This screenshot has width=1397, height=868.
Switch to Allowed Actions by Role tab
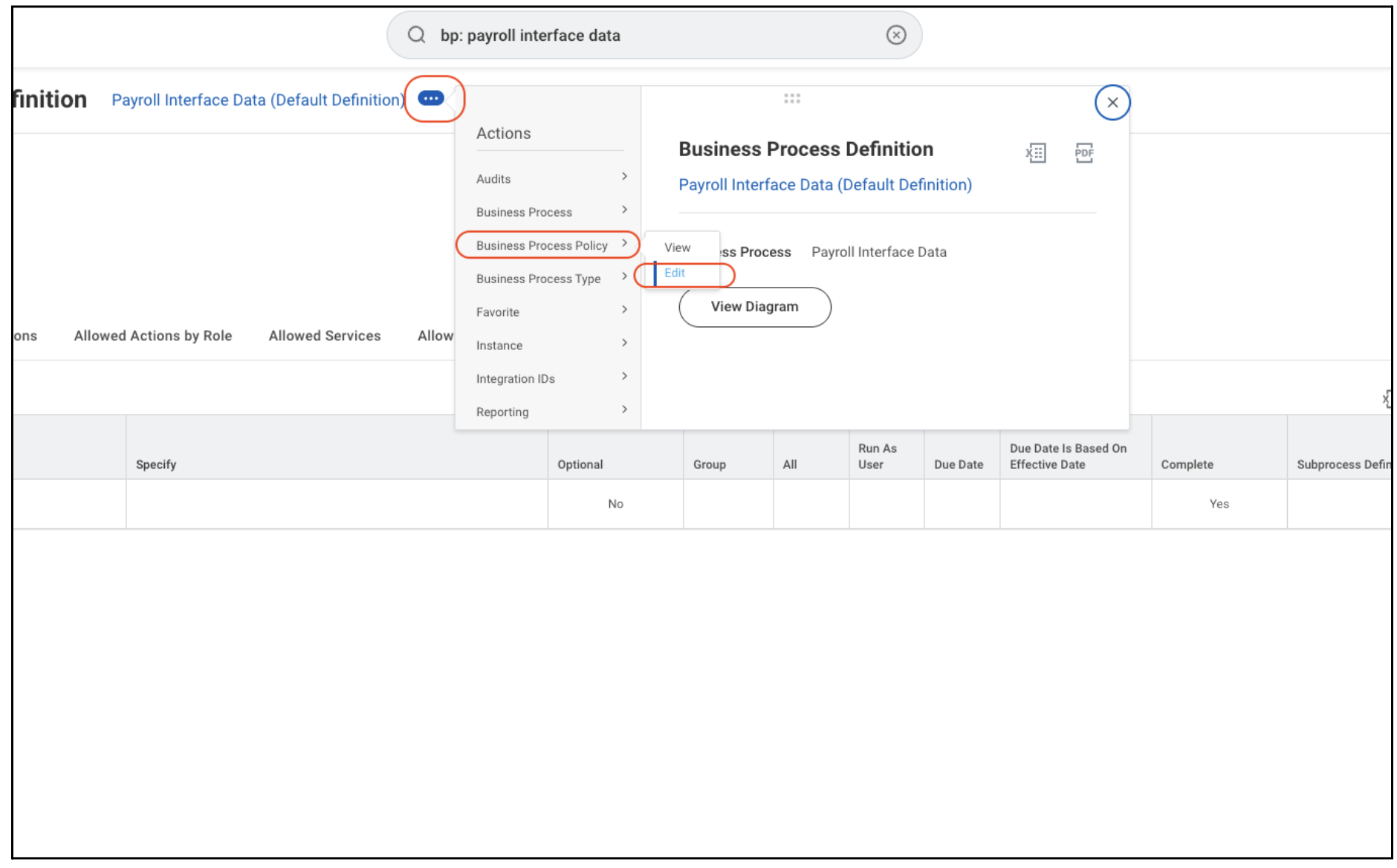(x=153, y=336)
